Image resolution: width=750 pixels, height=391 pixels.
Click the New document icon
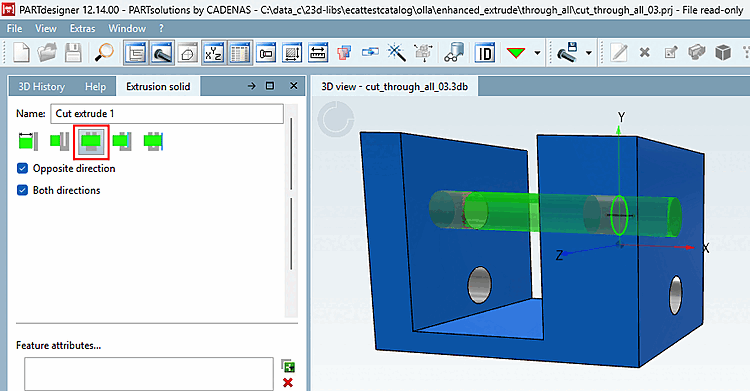[x=21, y=53]
